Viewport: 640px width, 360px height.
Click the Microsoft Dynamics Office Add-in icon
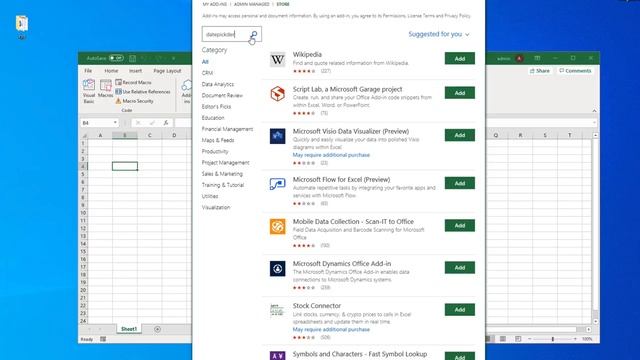pyautogui.click(x=278, y=269)
